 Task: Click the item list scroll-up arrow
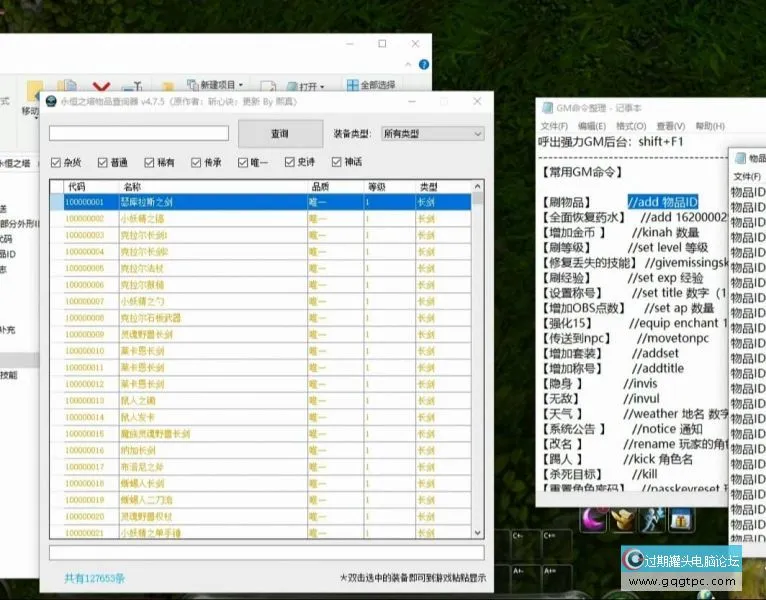point(478,186)
